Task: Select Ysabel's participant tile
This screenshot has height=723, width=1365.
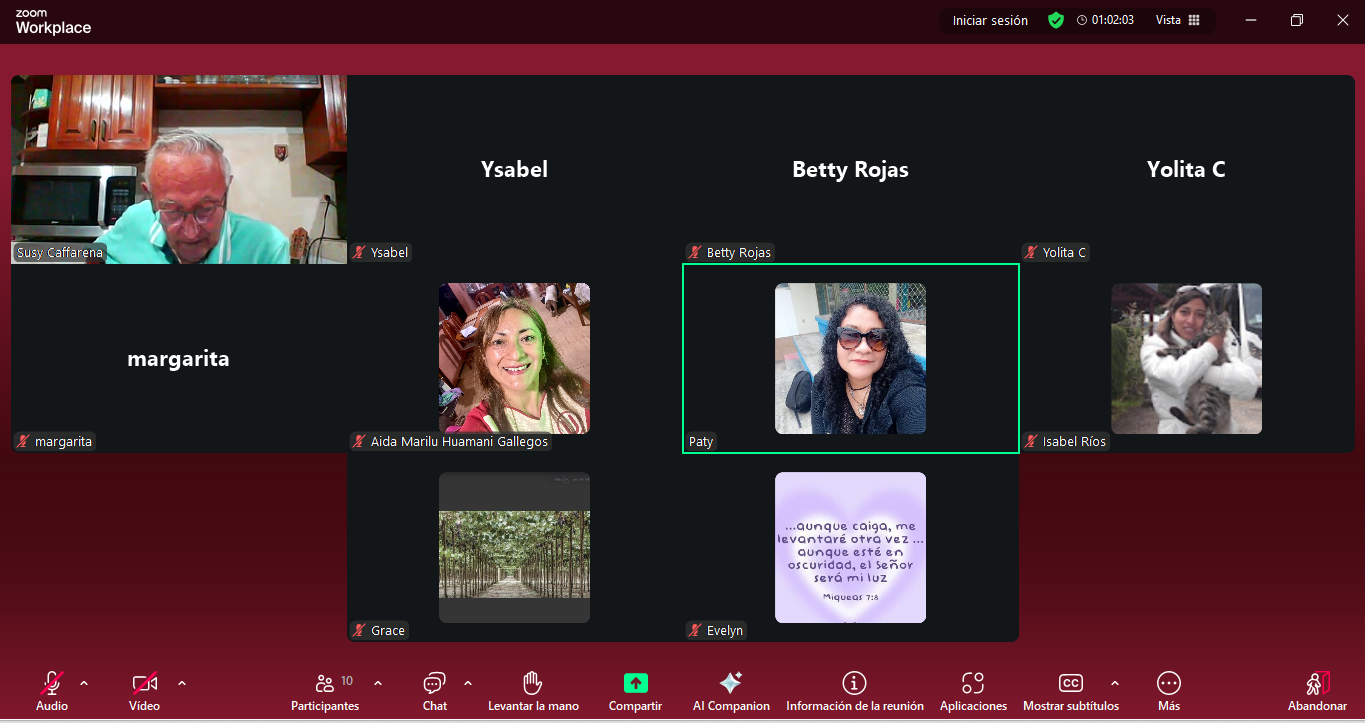Action: pyautogui.click(x=514, y=169)
